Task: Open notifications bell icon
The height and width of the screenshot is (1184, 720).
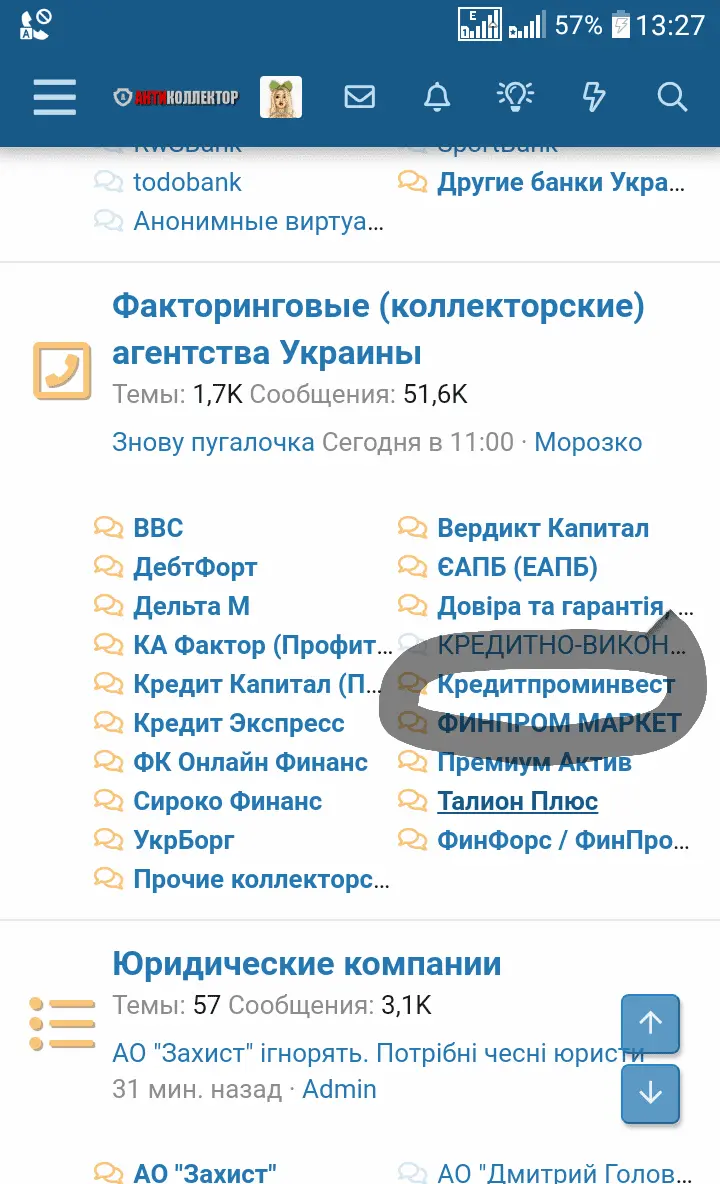Action: (x=437, y=97)
